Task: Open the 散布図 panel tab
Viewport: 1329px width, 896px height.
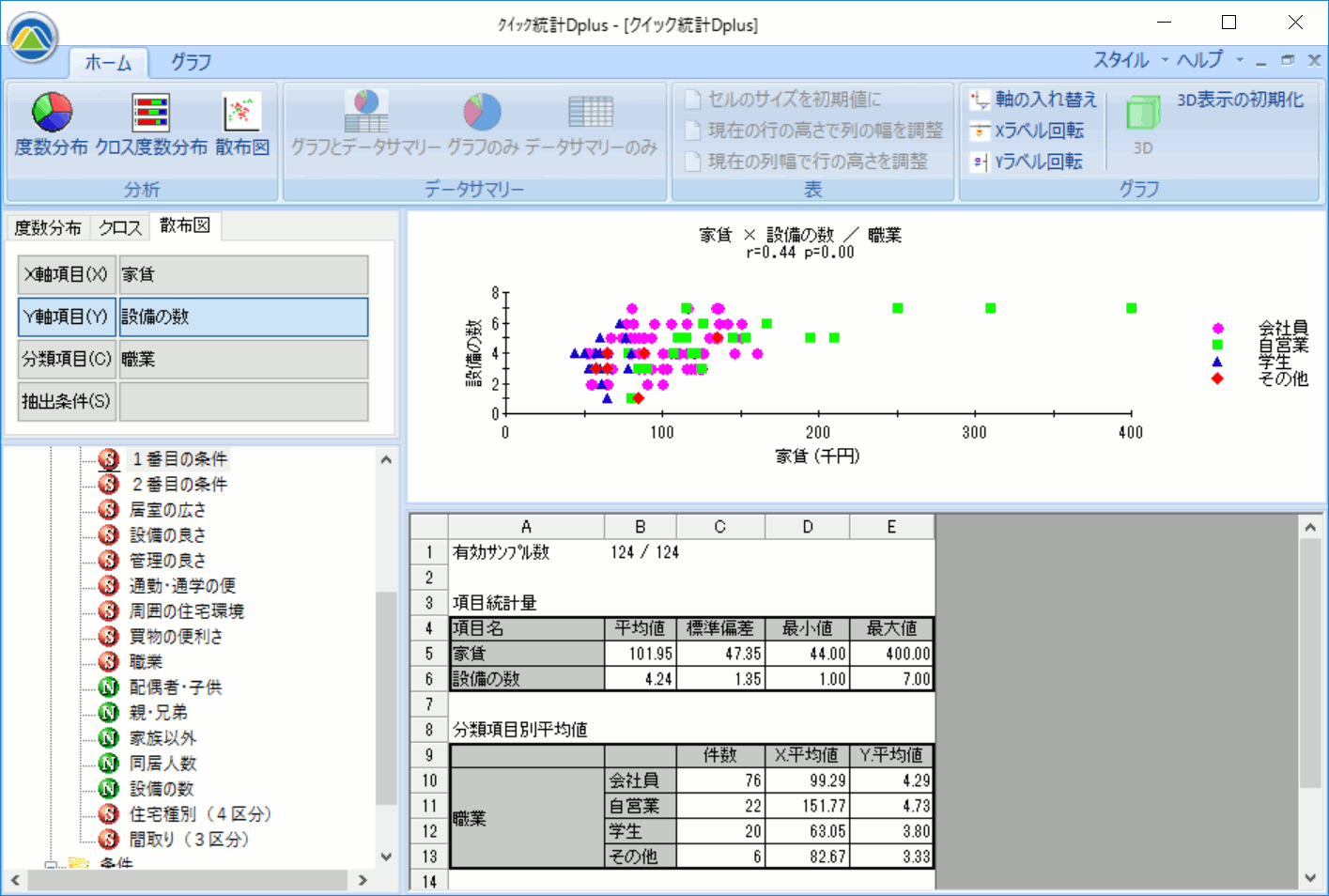Action: point(185,225)
